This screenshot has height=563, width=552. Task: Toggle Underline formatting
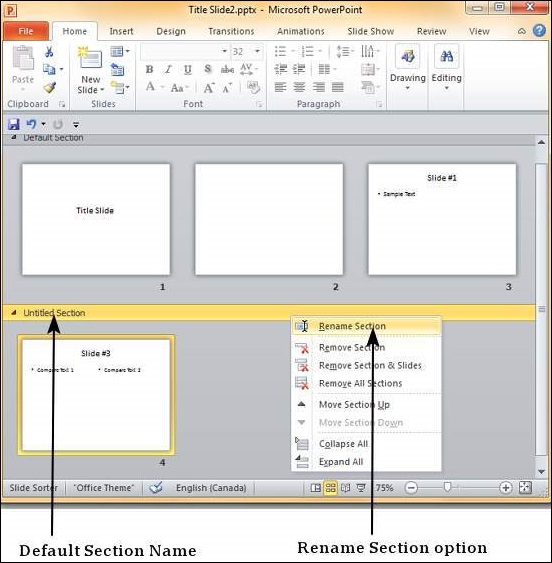187,69
